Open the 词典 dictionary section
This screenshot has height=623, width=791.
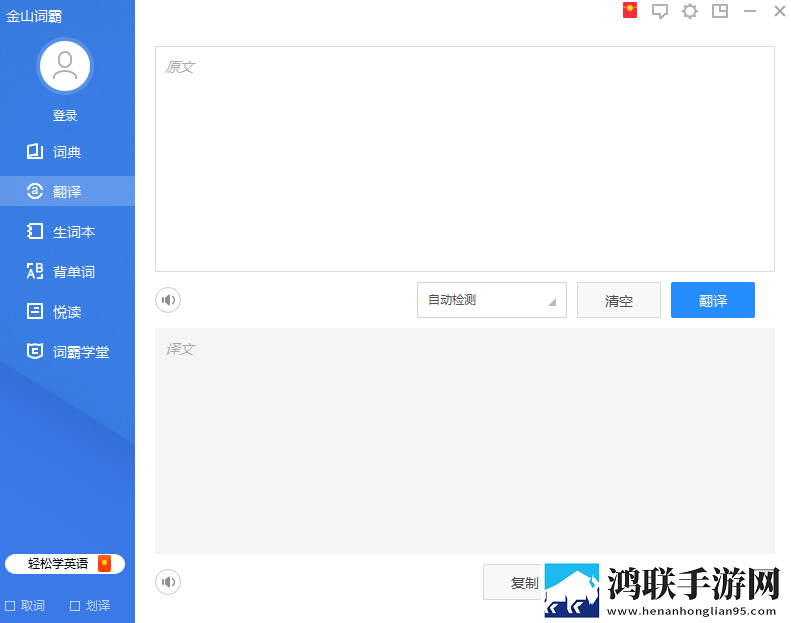click(67, 151)
